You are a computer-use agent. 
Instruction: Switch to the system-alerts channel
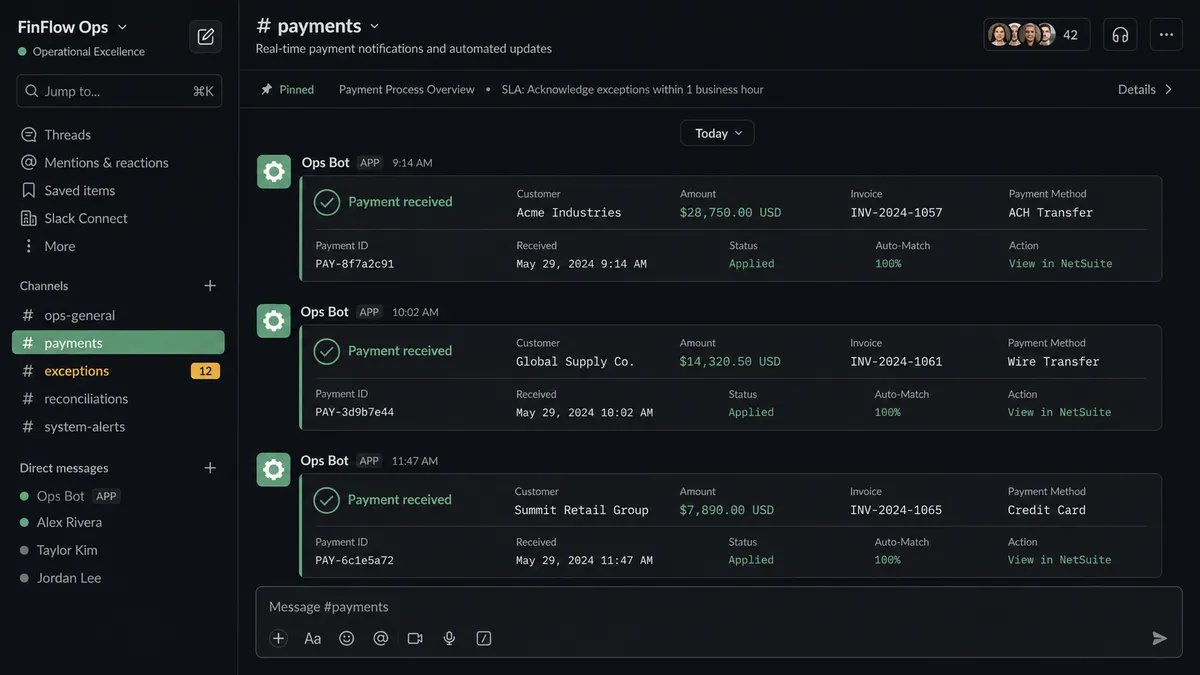[x=118, y=427]
